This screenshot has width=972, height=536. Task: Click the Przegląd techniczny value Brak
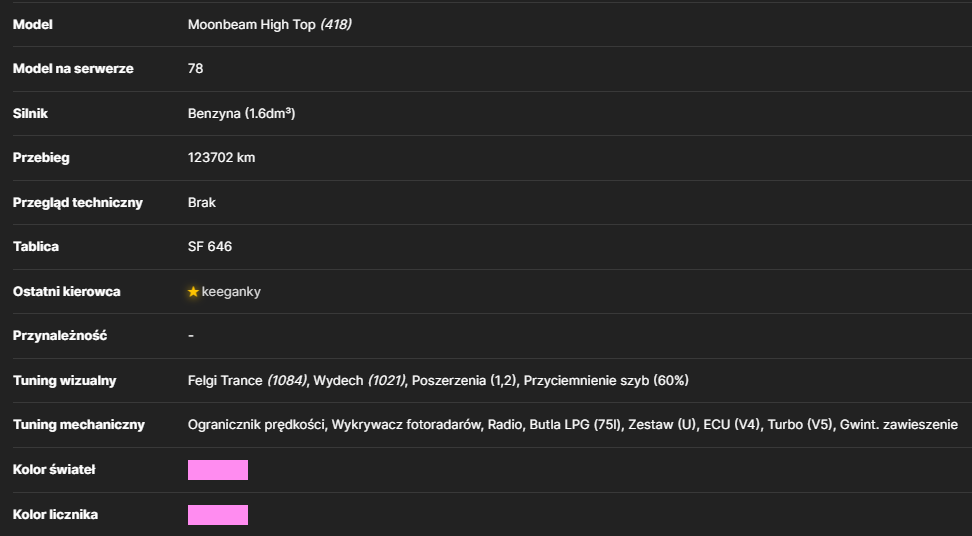tap(201, 203)
